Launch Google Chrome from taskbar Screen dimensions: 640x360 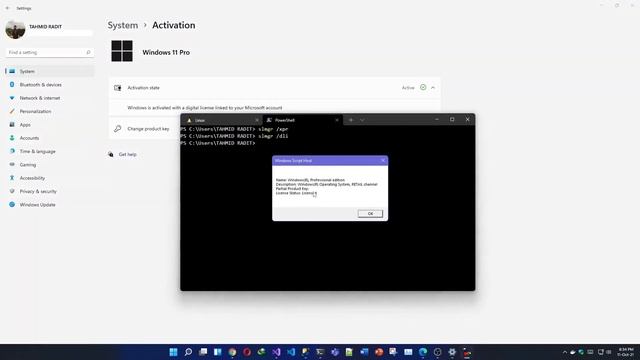232,352
